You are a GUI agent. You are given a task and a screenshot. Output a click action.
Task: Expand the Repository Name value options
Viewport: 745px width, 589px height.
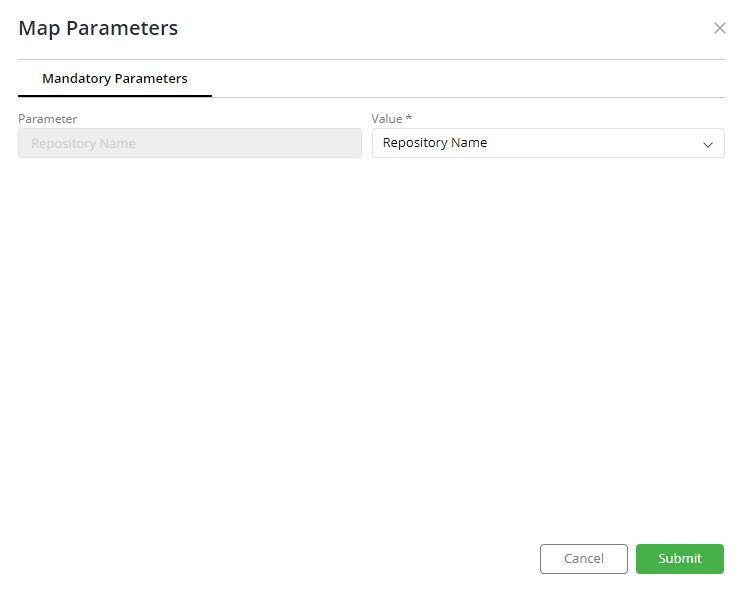(548, 143)
